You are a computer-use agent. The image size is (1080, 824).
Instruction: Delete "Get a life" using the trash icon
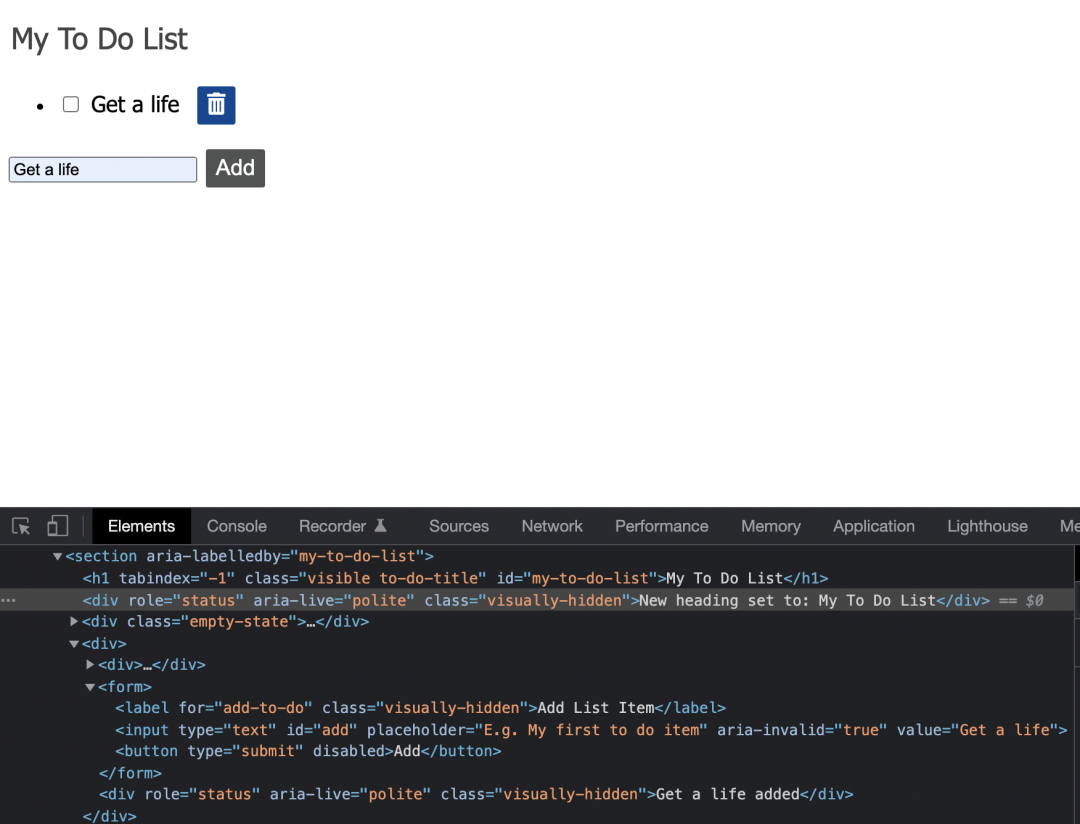tap(216, 105)
